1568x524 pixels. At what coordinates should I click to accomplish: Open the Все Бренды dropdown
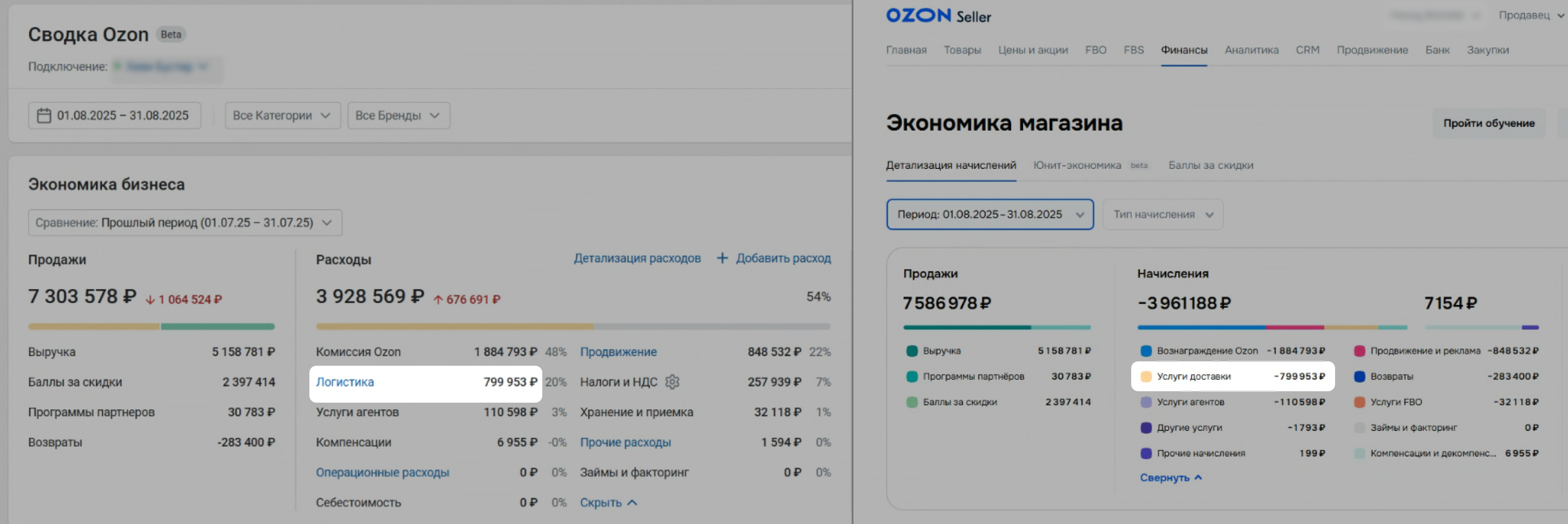(398, 116)
